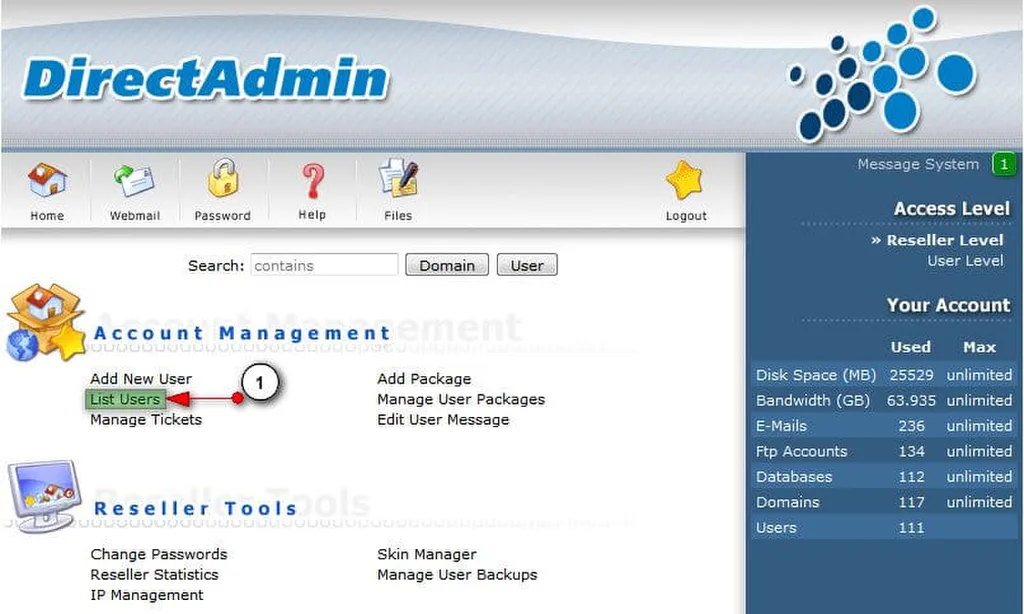Click the Your Account heading
Screen dimensions: 1024x614
click(948, 304)
